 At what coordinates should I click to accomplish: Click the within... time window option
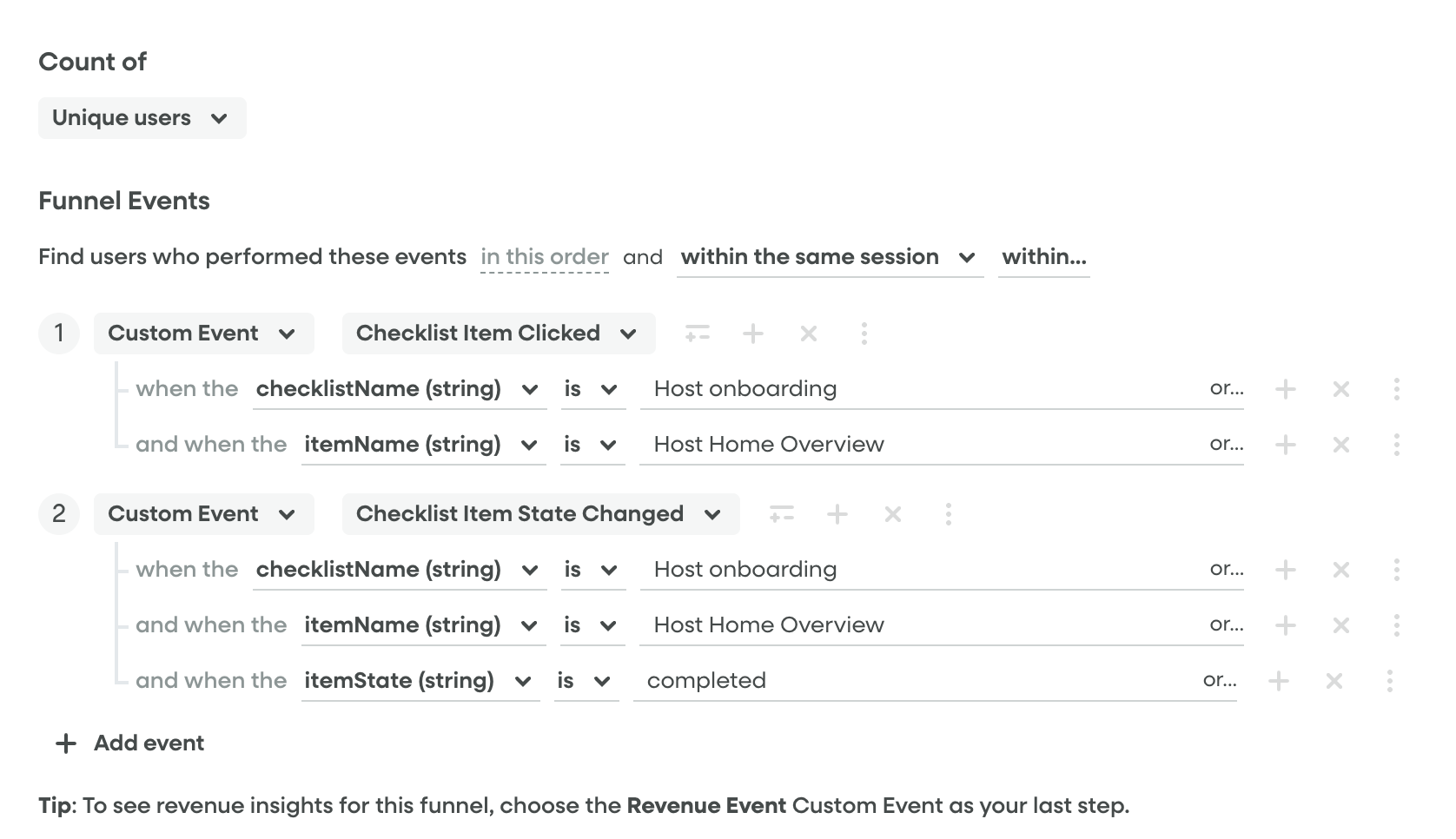tap(1043, 257)
